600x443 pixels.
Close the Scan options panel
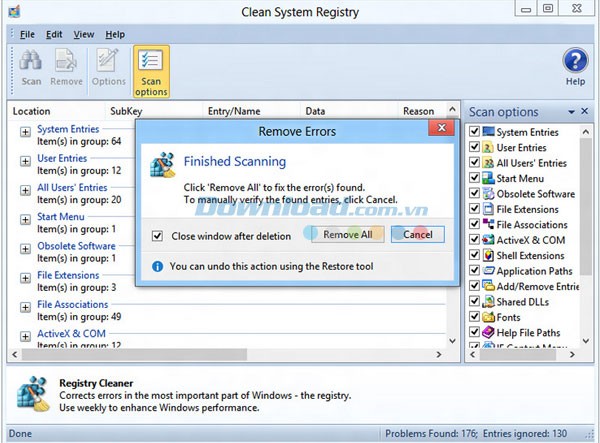pyautogui.click(x=585, y=112)
